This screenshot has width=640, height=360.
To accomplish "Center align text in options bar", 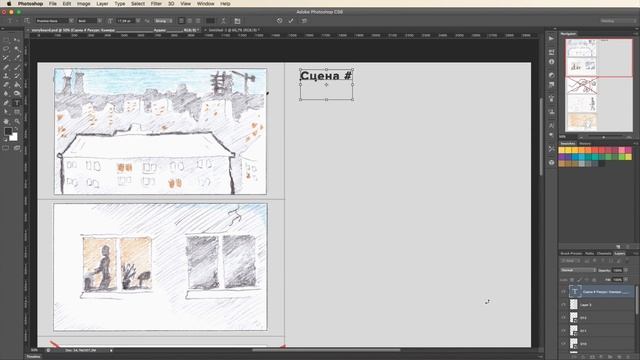I will pyautogui.click(x=189, y=21).
